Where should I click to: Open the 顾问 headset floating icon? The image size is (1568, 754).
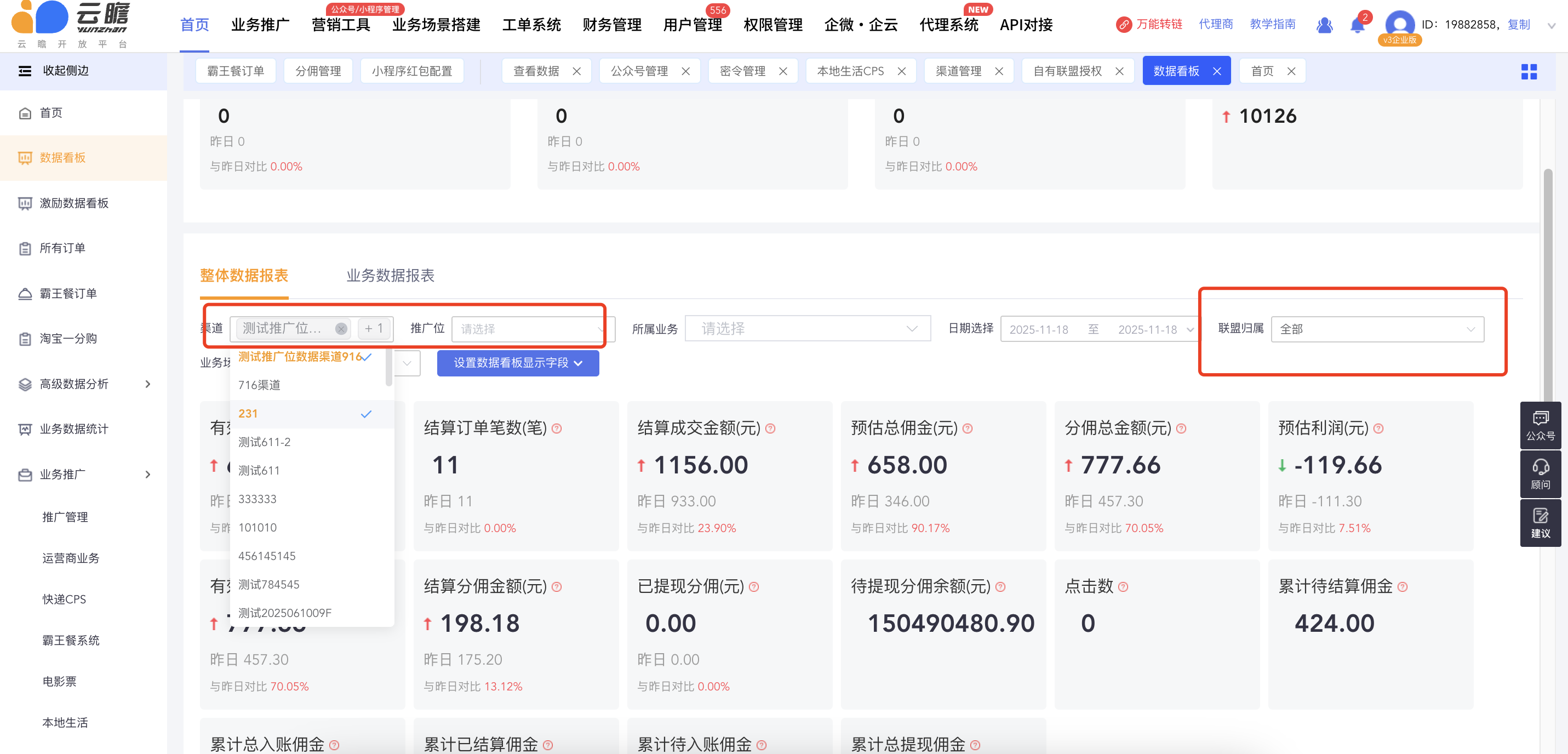click(1540, 474)
